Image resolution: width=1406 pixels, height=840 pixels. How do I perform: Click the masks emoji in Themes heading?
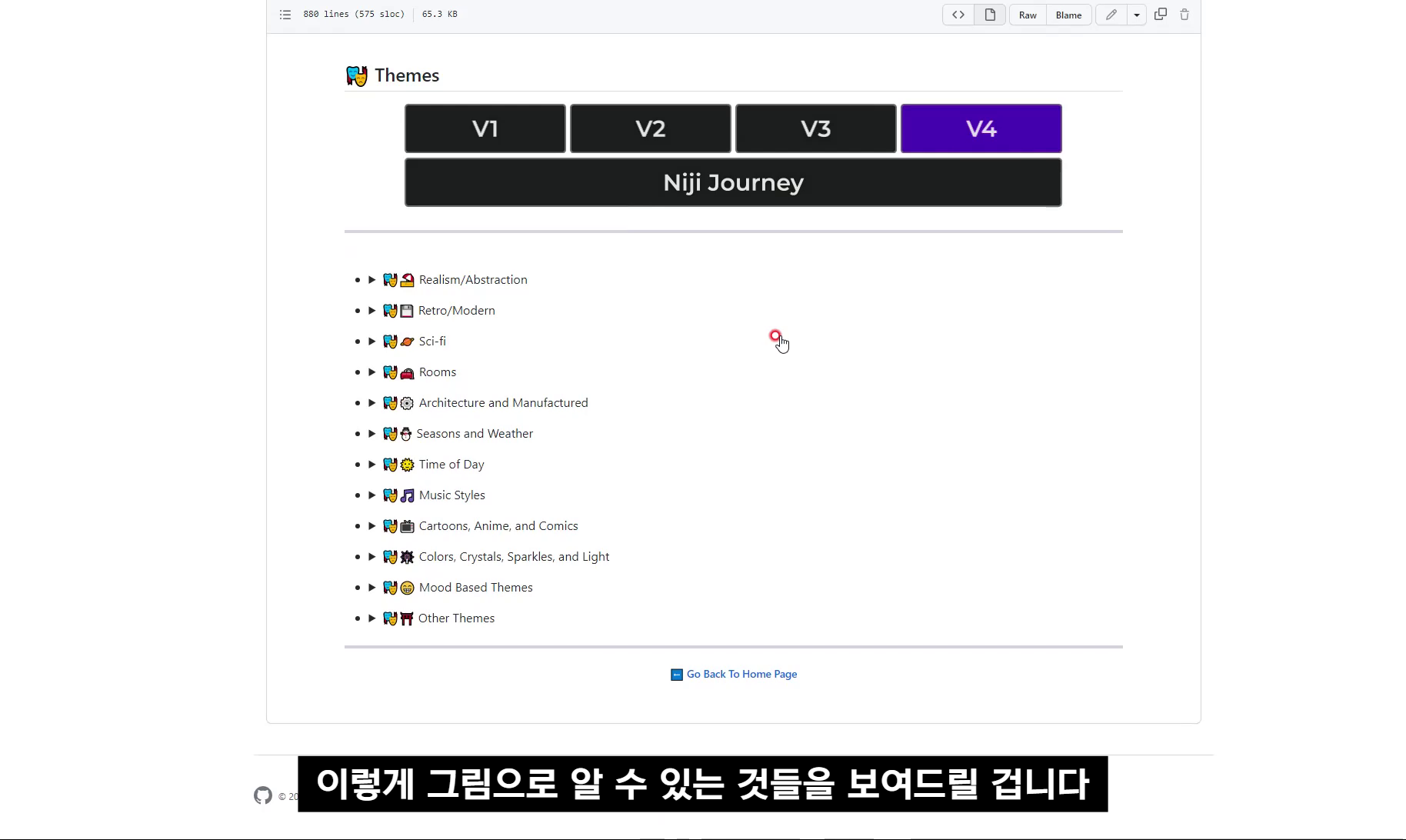coord(357,76)
